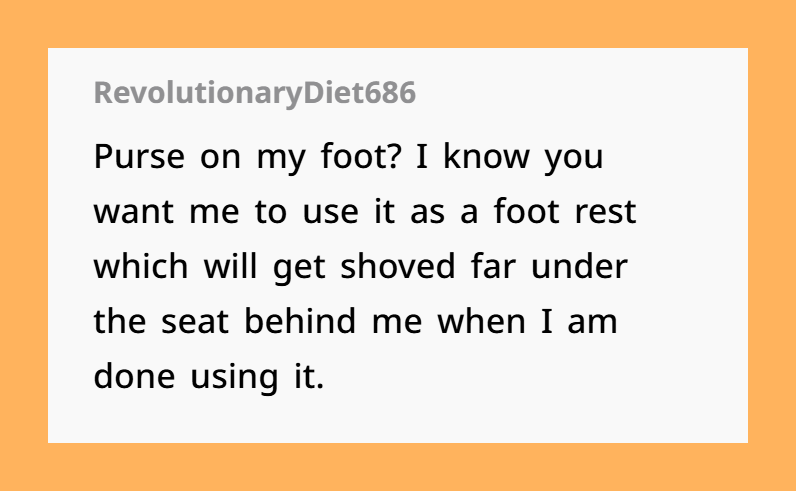
Task: Click the word "which" in the third line
Action: point(141,267)
